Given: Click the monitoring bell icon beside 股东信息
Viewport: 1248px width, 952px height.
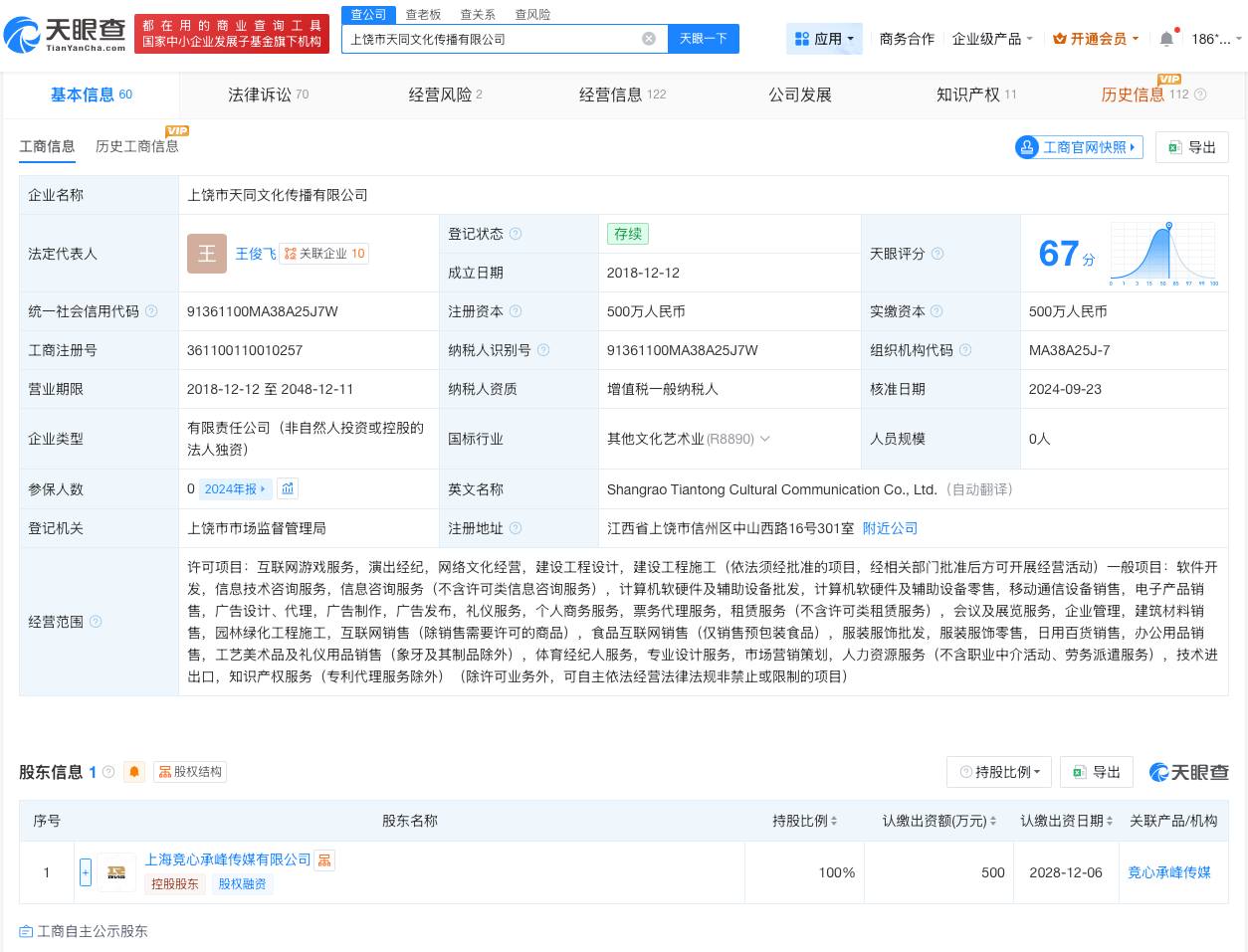Looking at the screenshot, I should point(134,771).
